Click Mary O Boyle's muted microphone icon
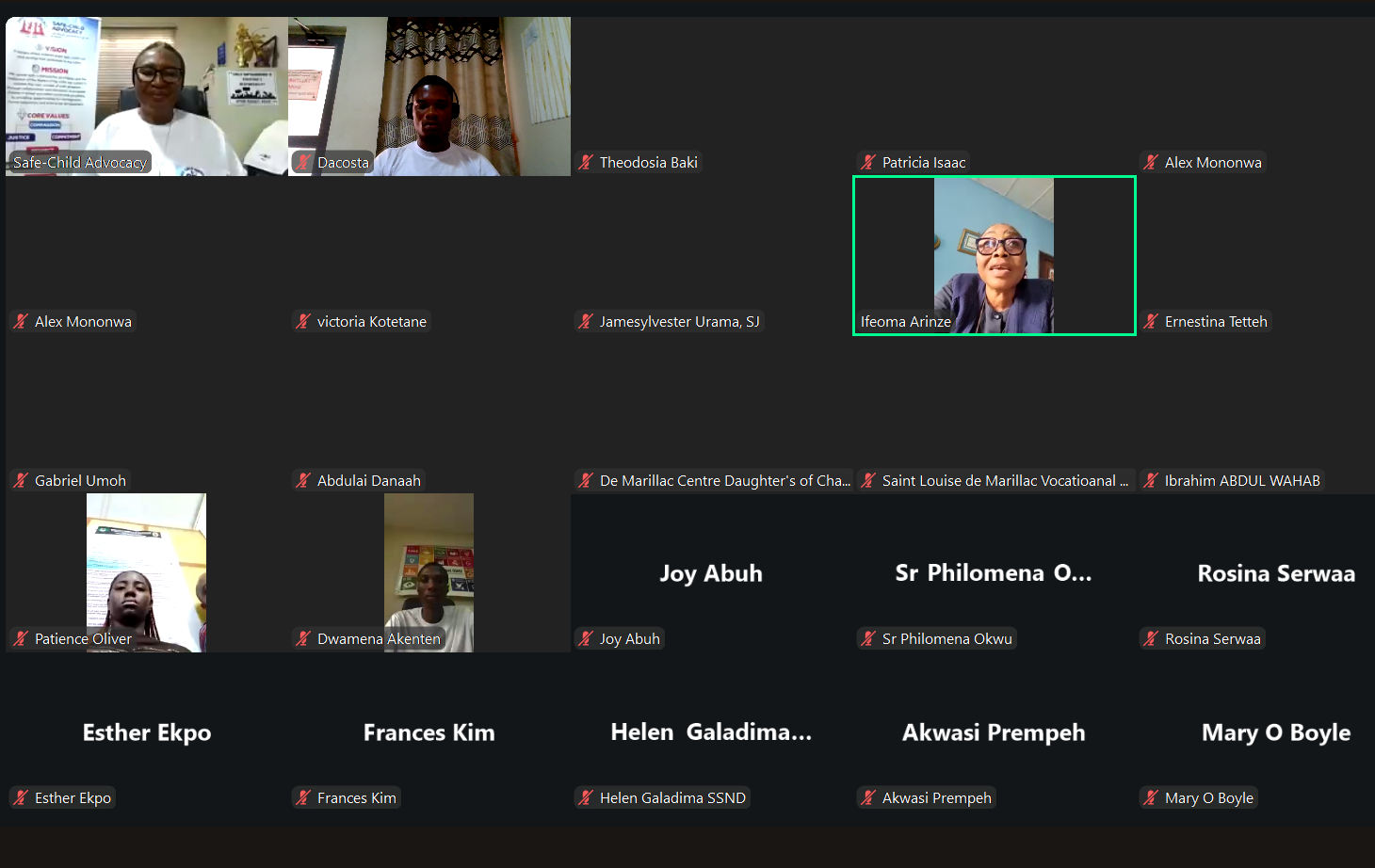Screen dimensions: 1375x868 tap(1151, 798)
